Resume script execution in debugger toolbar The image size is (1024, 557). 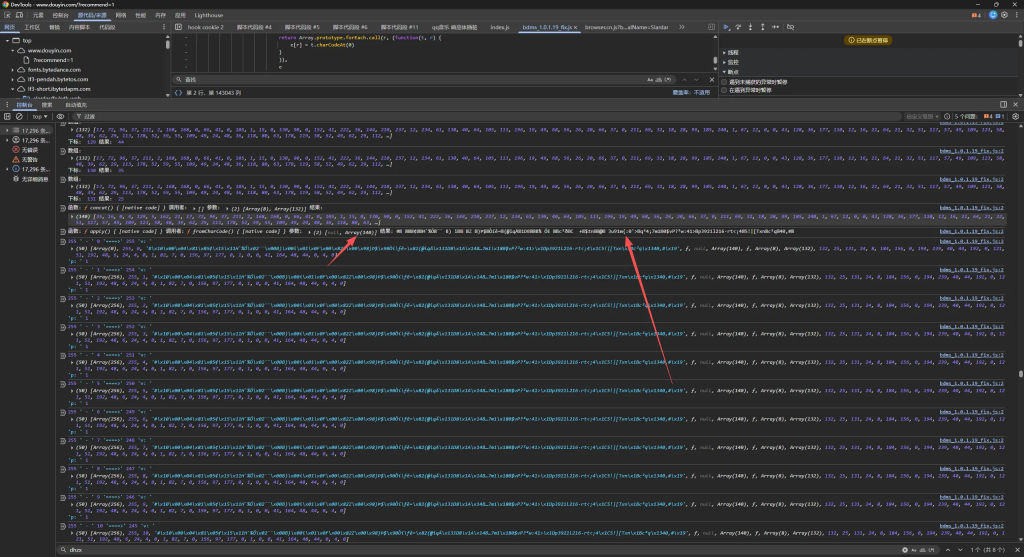click(x=727, y=27)
